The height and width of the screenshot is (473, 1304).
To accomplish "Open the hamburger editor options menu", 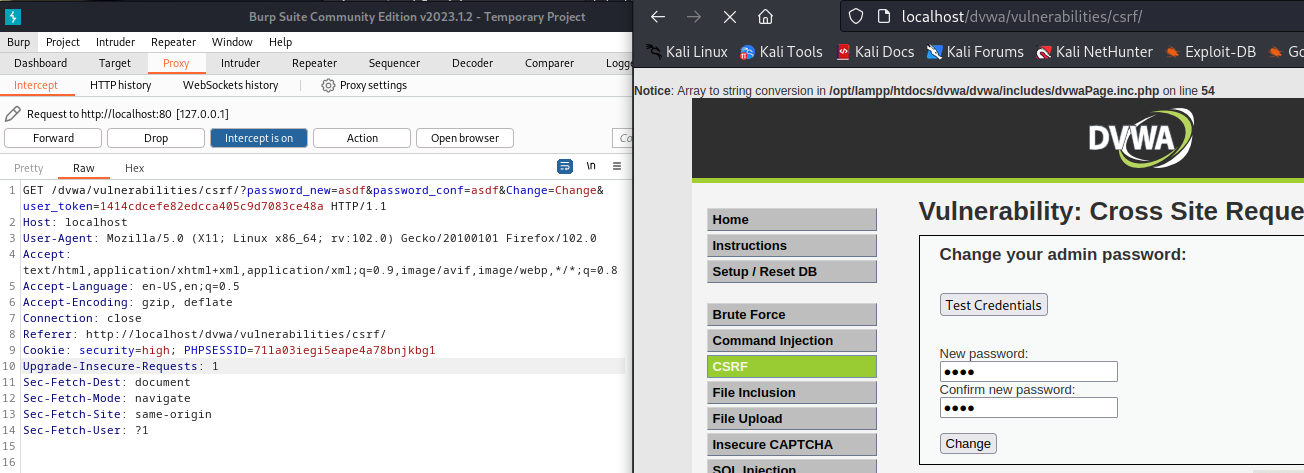I will [x=617, y=166].
